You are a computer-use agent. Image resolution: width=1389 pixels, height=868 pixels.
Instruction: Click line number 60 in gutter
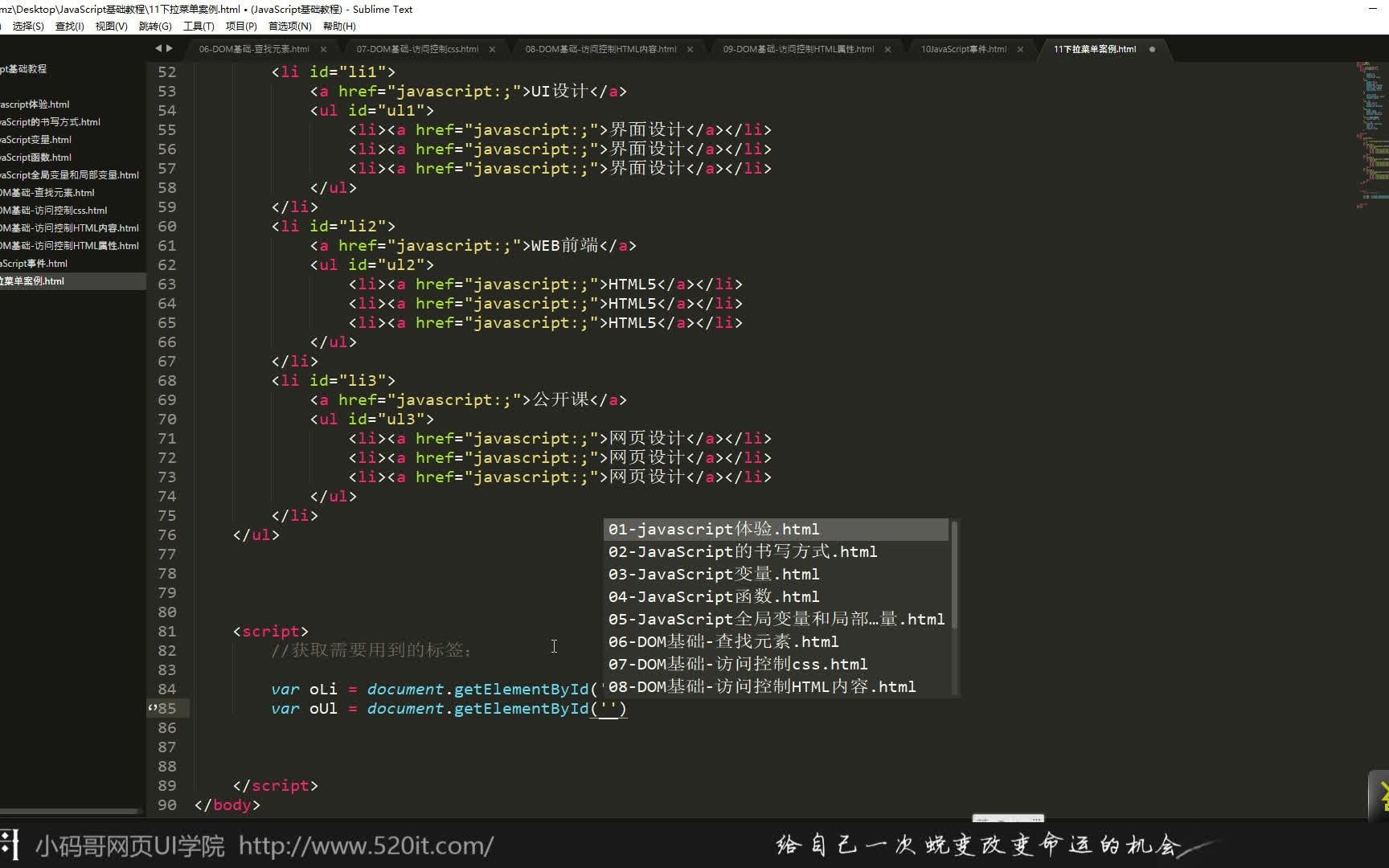click(166, 226)
